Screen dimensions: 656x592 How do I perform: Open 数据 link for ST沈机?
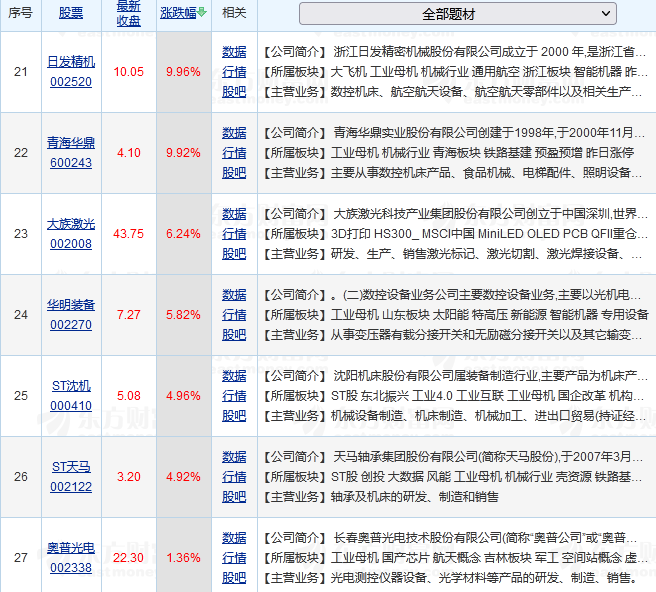(x=234, y=376)
